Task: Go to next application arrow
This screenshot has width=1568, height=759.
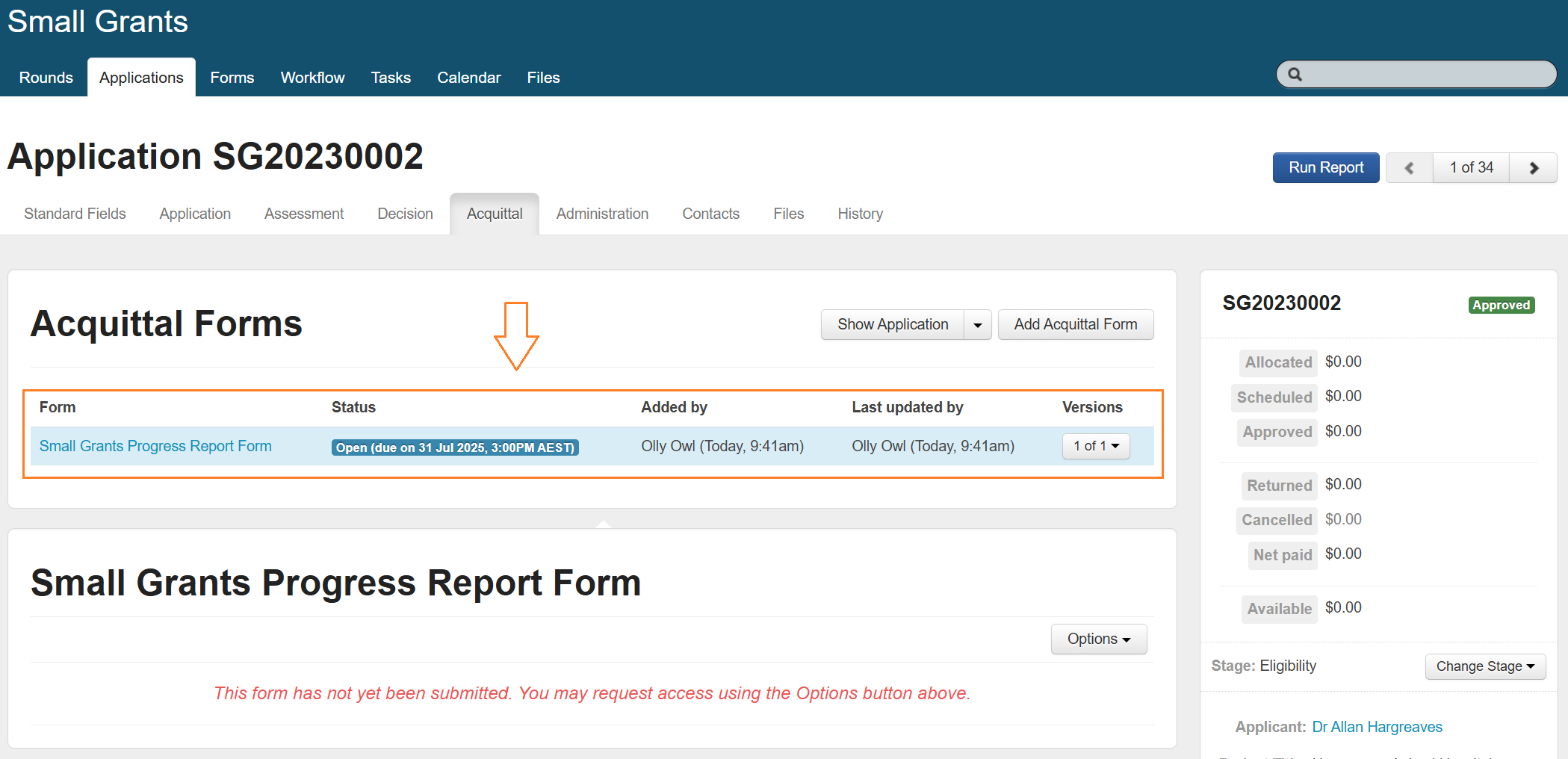Action: (1533, 168)
